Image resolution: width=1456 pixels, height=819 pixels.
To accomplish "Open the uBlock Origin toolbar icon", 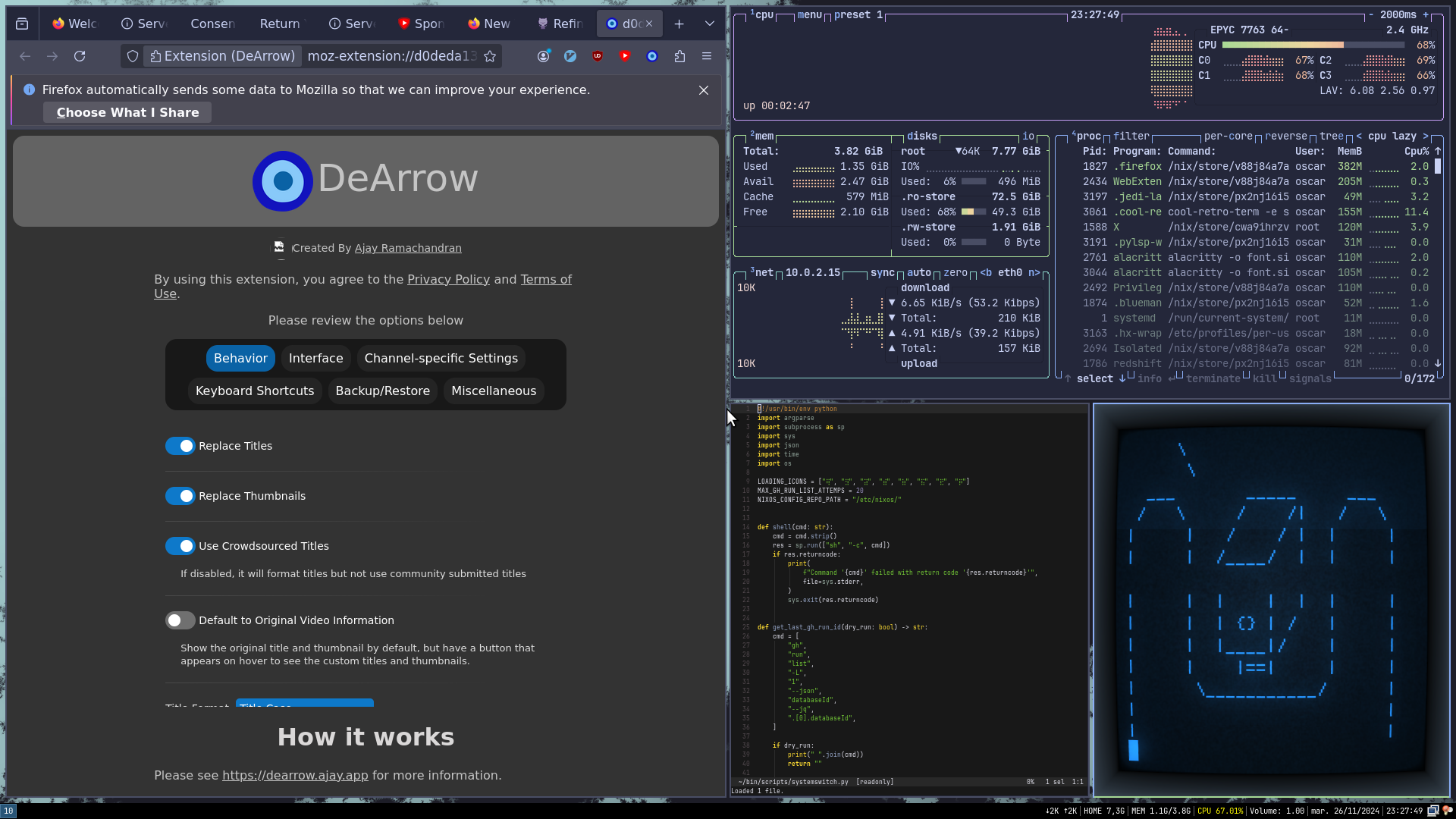I will [x=598, y=56].
